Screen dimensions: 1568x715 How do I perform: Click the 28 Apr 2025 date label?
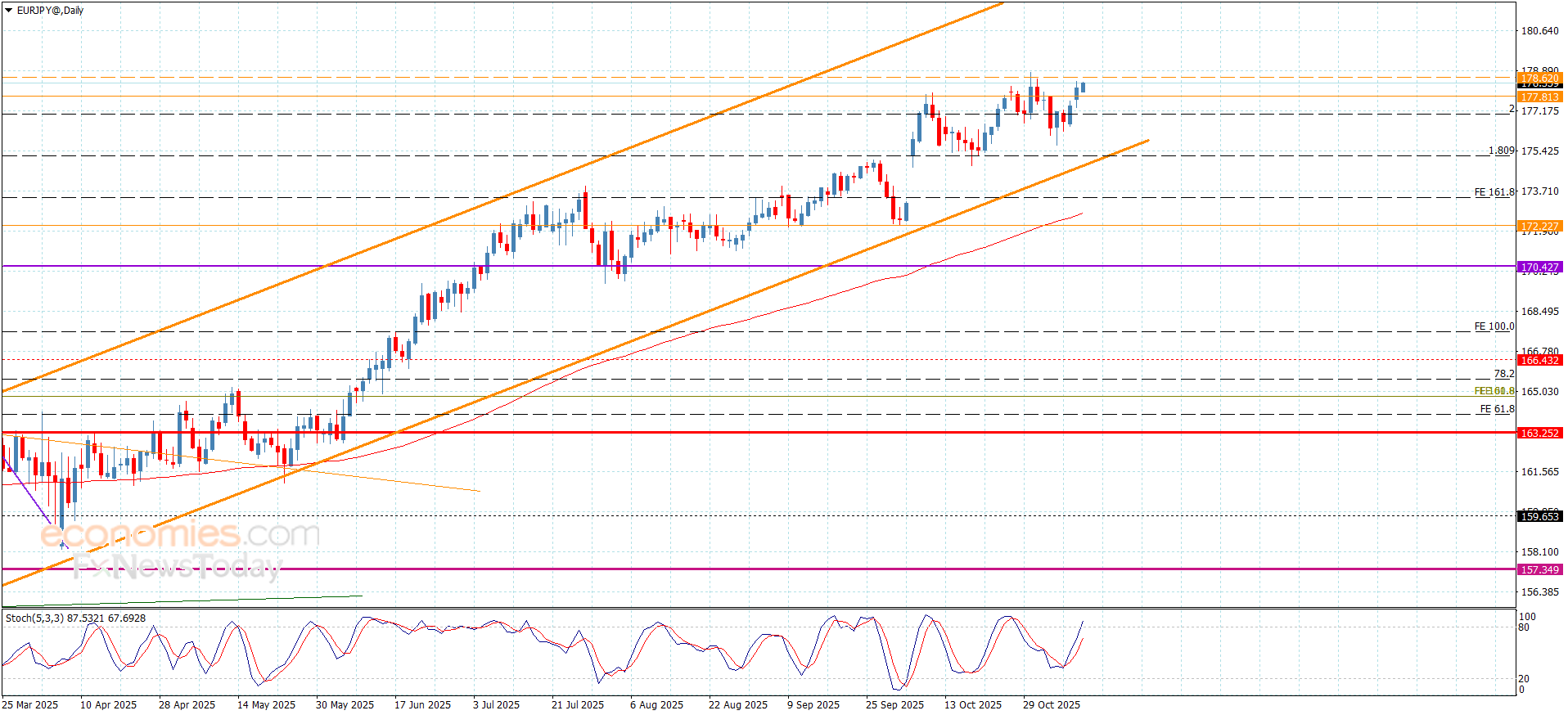point(187,705)
